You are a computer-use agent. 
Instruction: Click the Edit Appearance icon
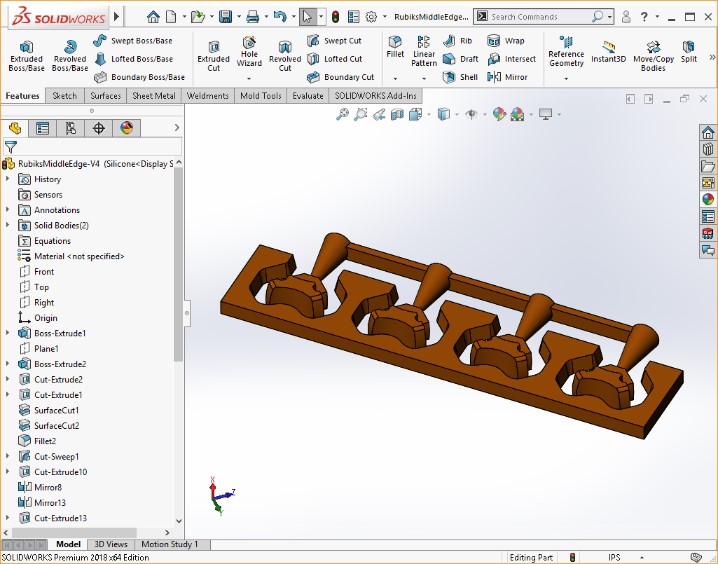pyautogui.click(x=499, y=114)
